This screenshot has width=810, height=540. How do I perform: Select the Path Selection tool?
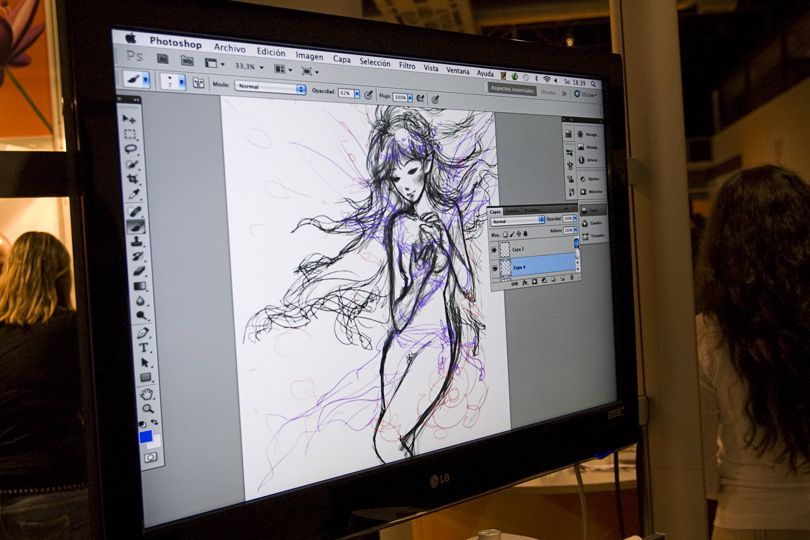(146, 363)
